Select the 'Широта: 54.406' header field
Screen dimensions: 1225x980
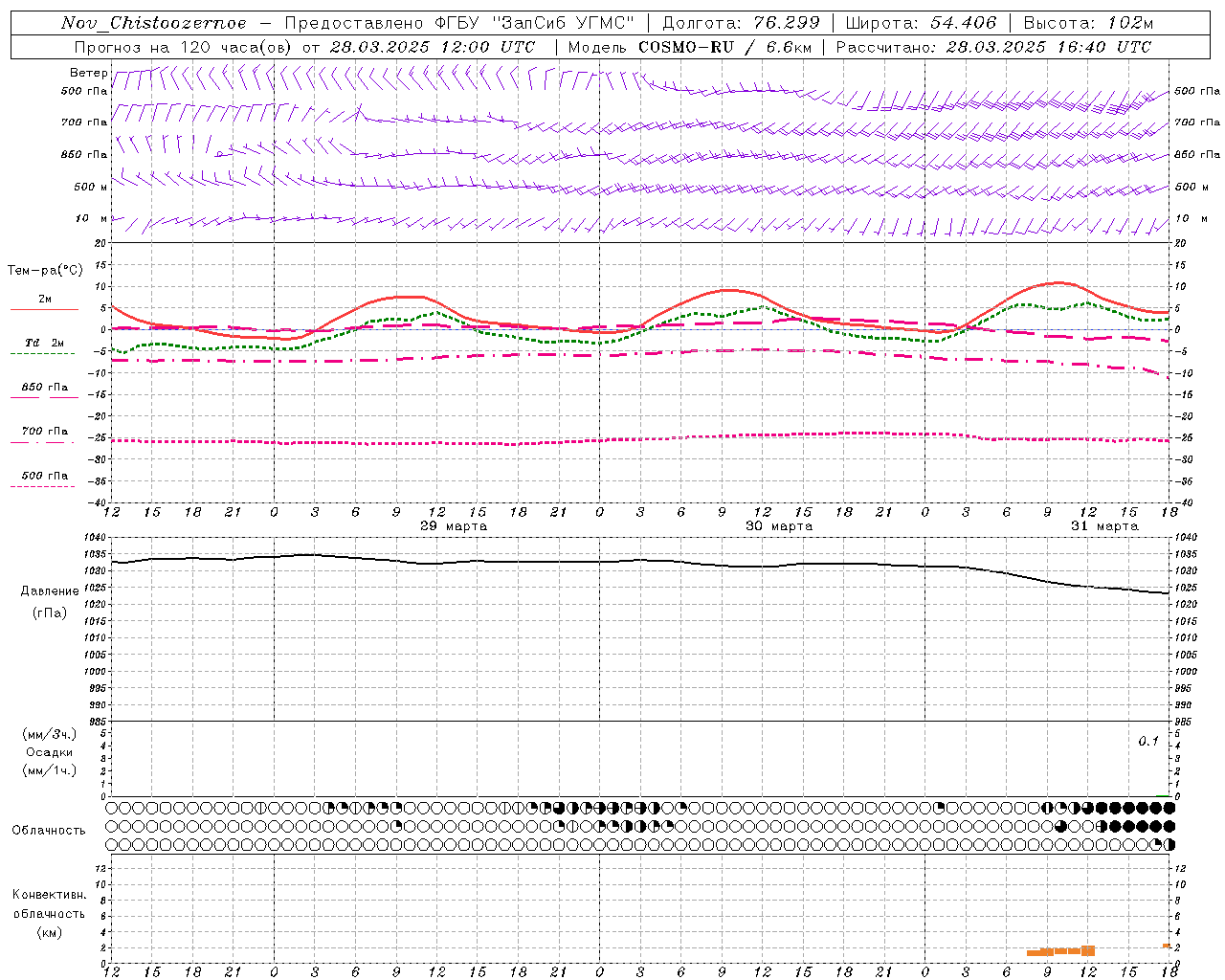921,23
